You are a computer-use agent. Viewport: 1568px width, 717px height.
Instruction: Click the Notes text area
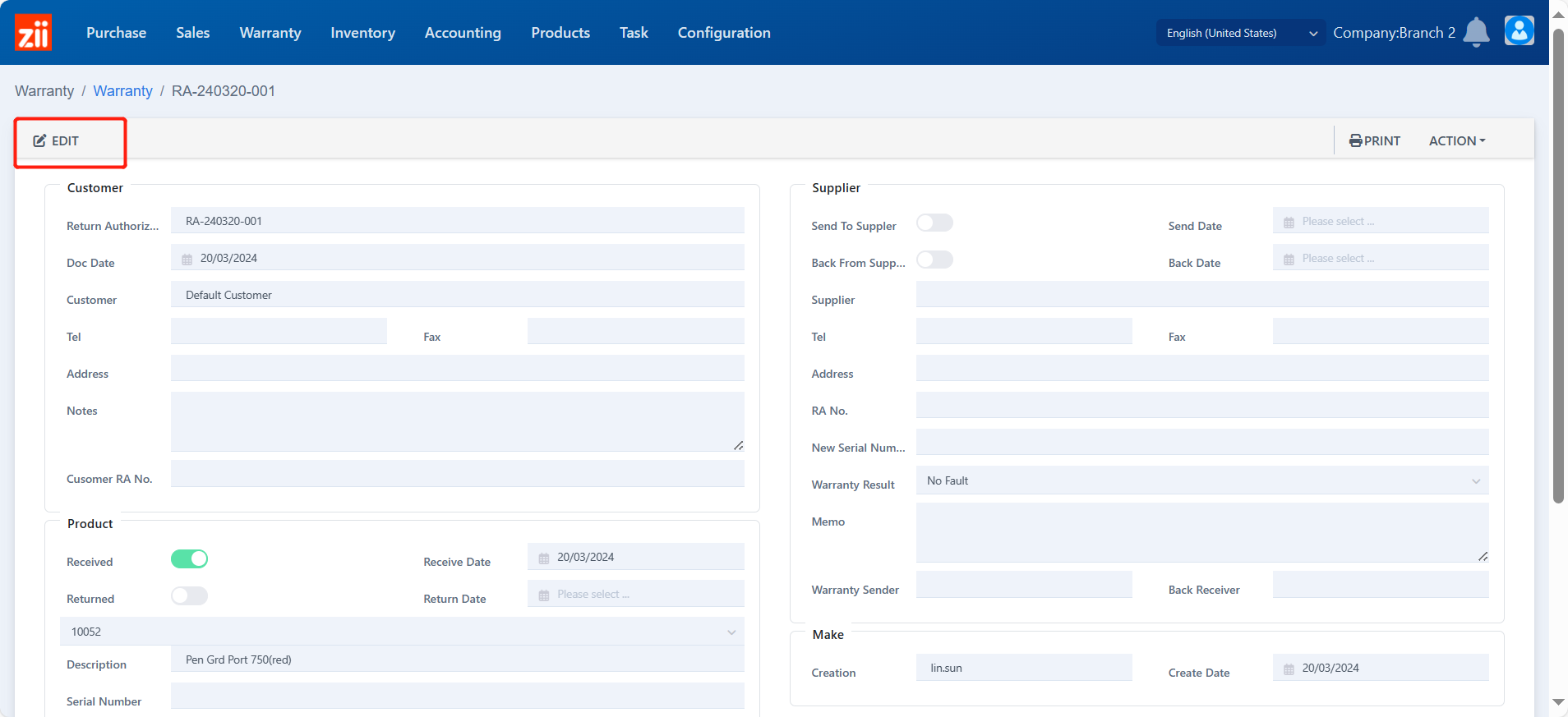[458, 421]
